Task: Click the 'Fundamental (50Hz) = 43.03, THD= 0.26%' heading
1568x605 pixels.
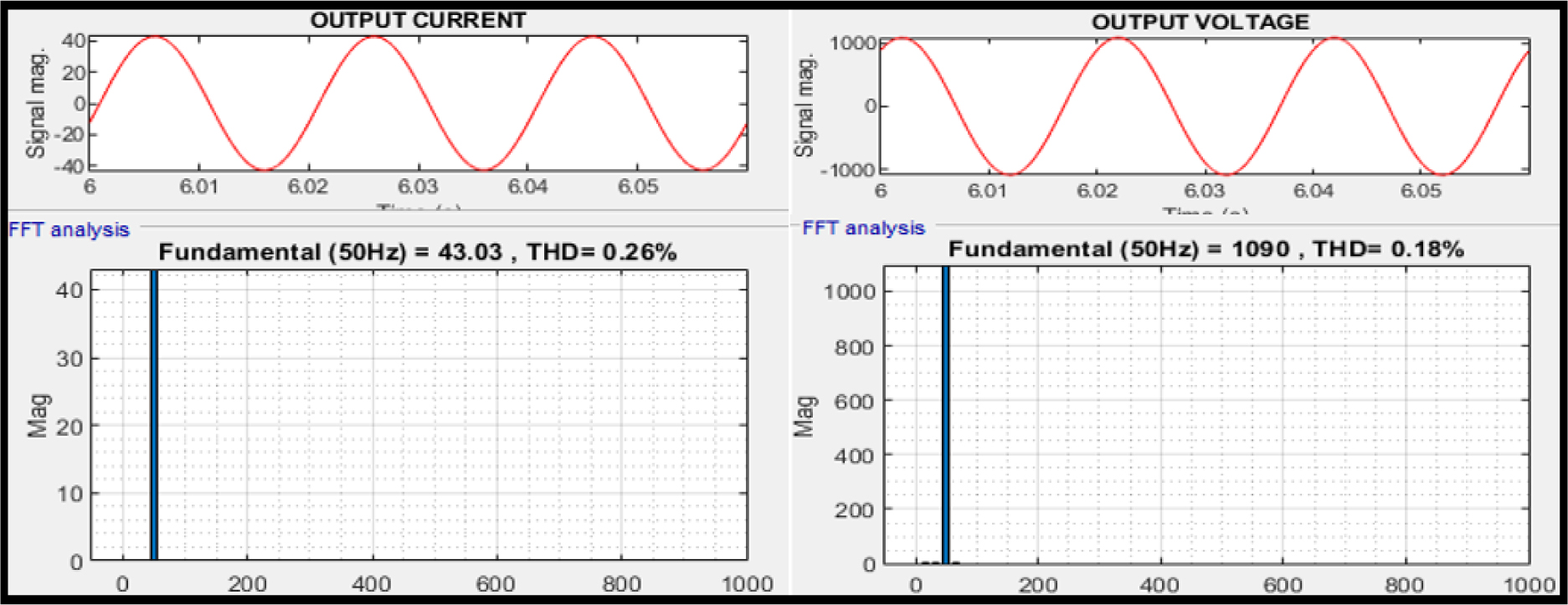Action: (418, 252)
